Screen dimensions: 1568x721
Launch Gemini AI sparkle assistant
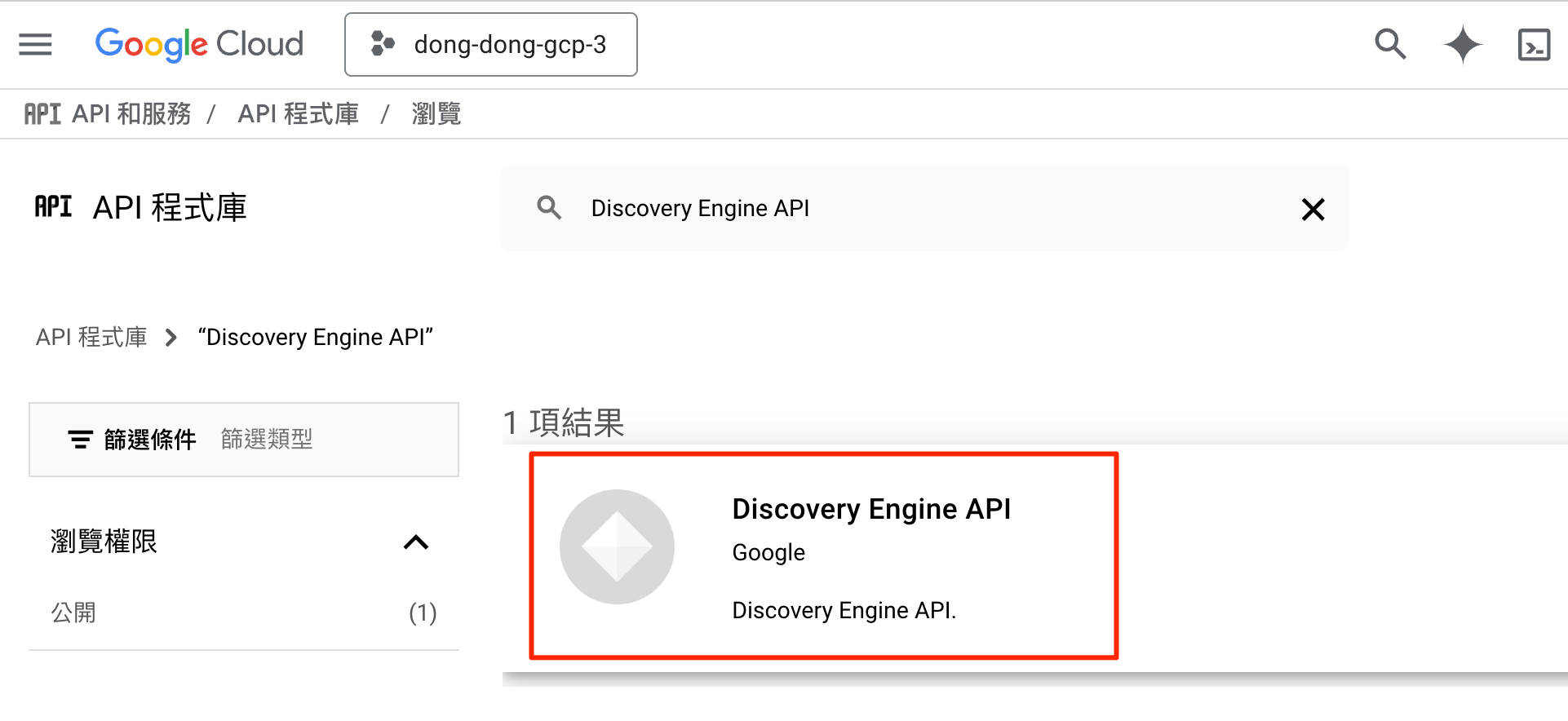(x=1463, y=44)
